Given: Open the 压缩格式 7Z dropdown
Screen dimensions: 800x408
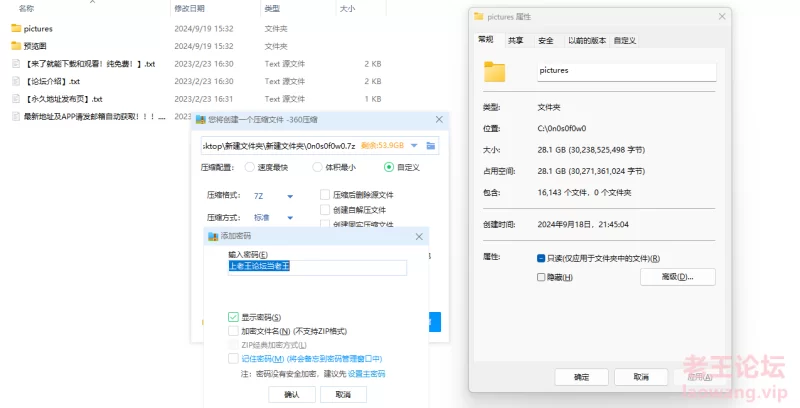Looking at the screenshot, I should 290,196.
